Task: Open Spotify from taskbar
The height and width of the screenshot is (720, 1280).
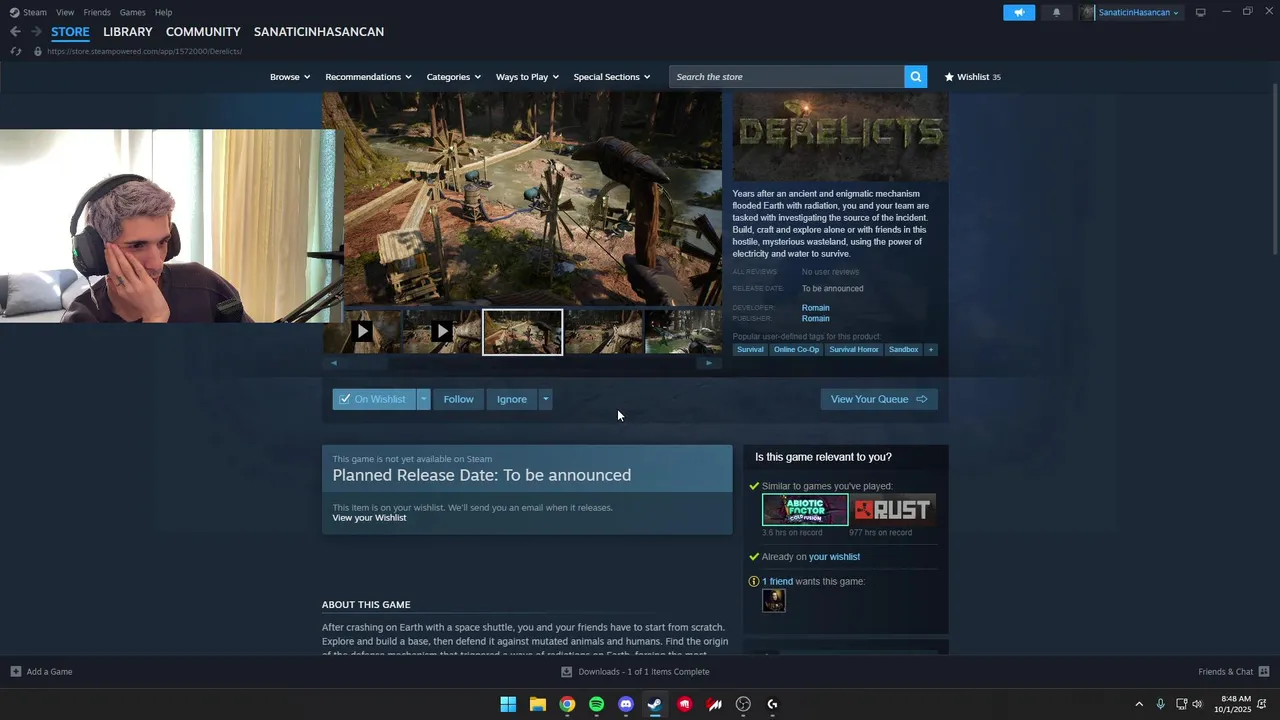Action: click(x=596, y=704)
